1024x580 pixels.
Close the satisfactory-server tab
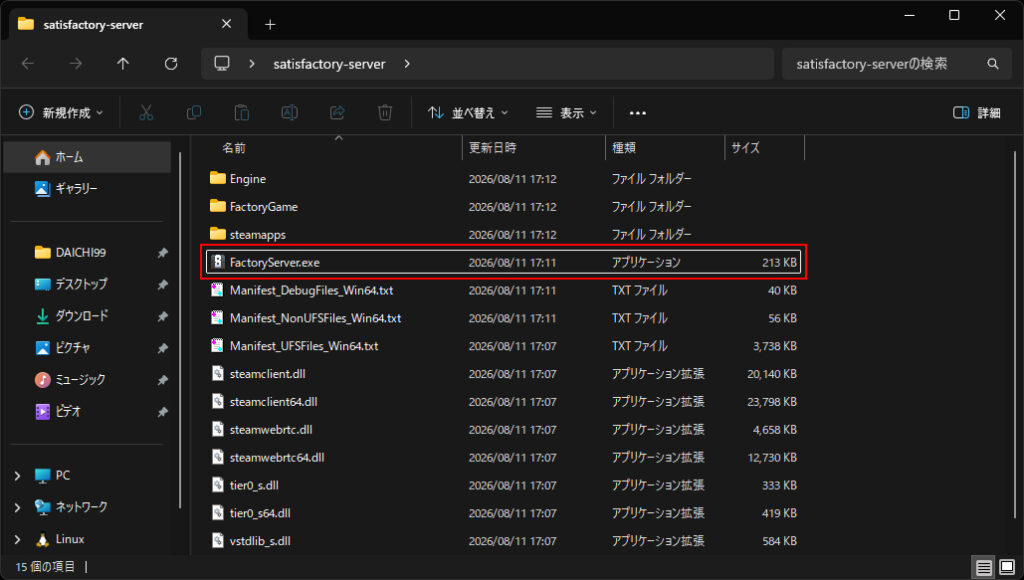pos(226,24)
